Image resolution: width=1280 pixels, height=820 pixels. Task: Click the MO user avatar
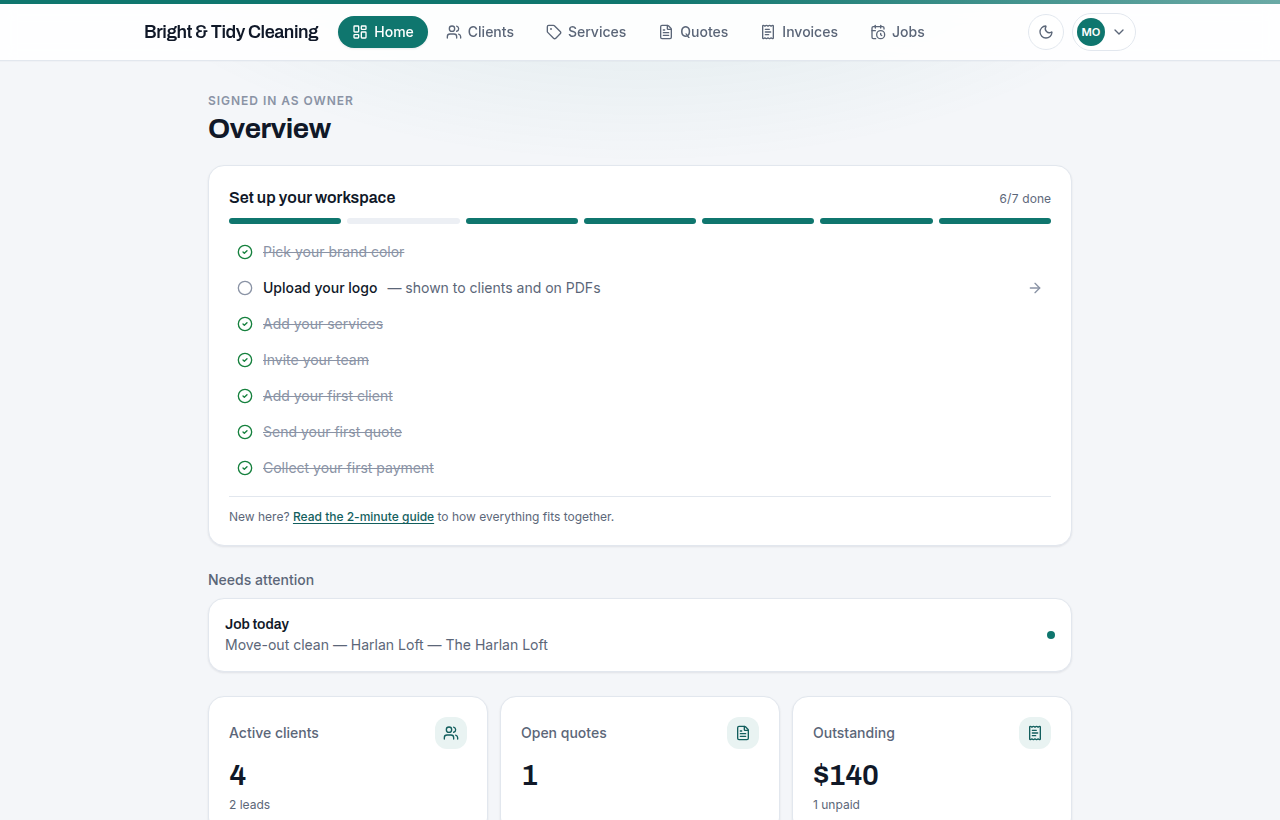[1091, 32]
